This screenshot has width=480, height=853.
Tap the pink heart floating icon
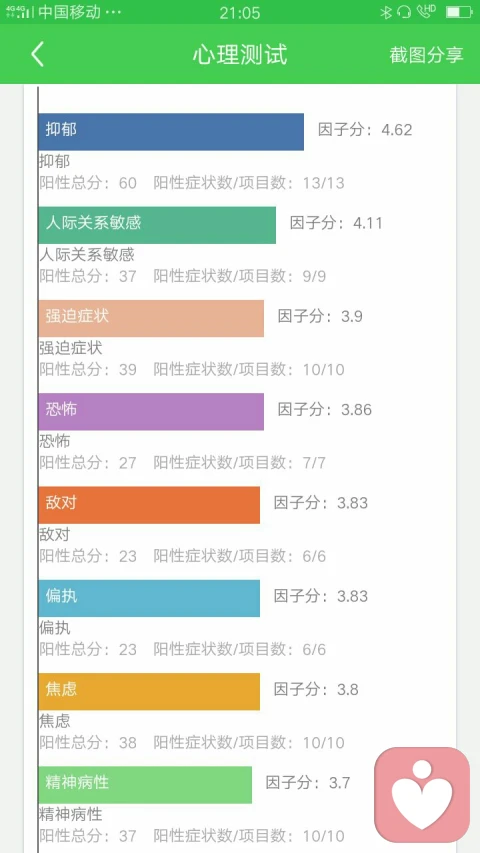pos(422,795)
